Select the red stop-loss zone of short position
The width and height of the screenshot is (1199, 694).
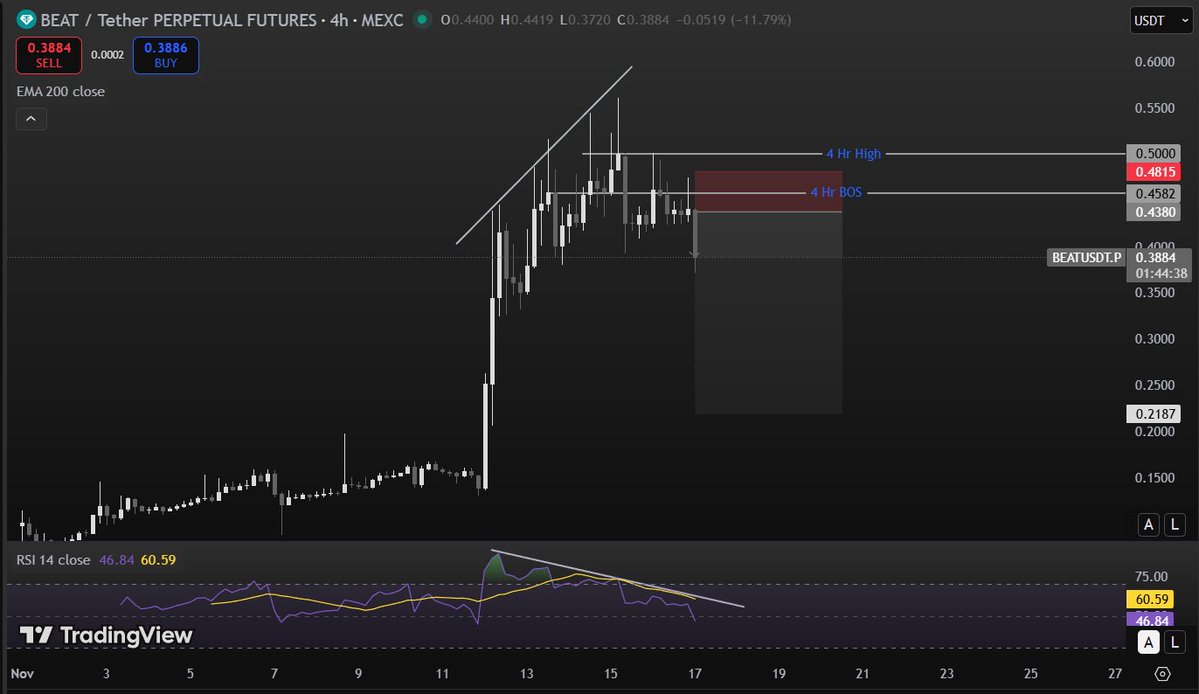[768, 191]
